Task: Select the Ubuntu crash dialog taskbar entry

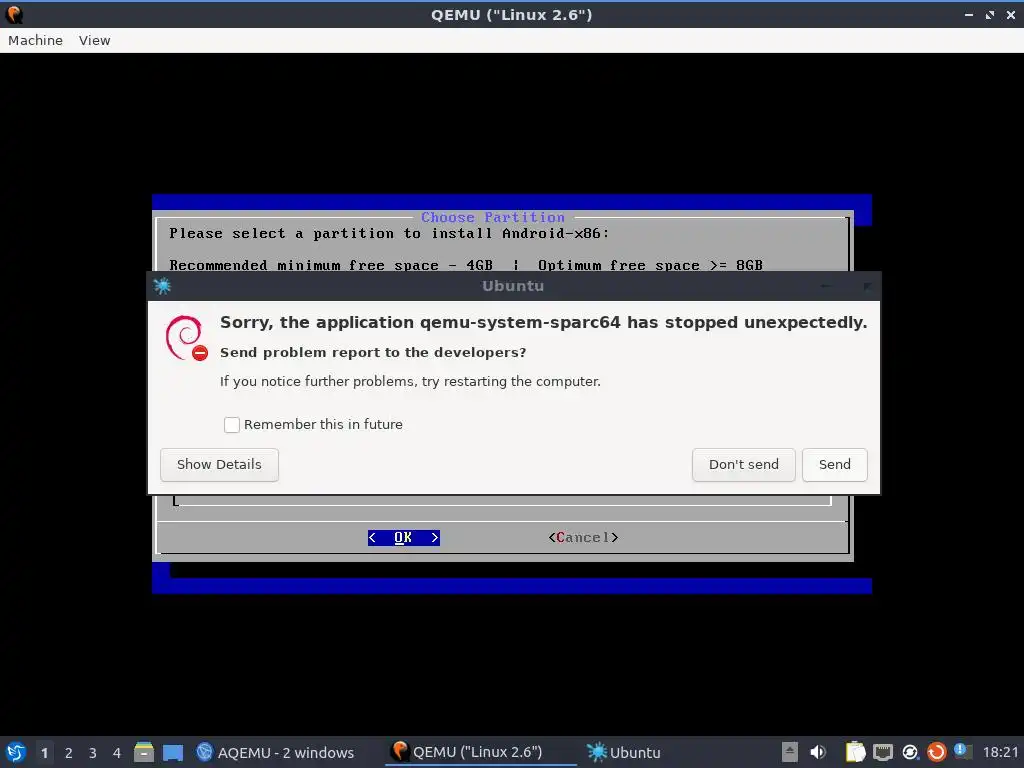Action: coord(624,752)
